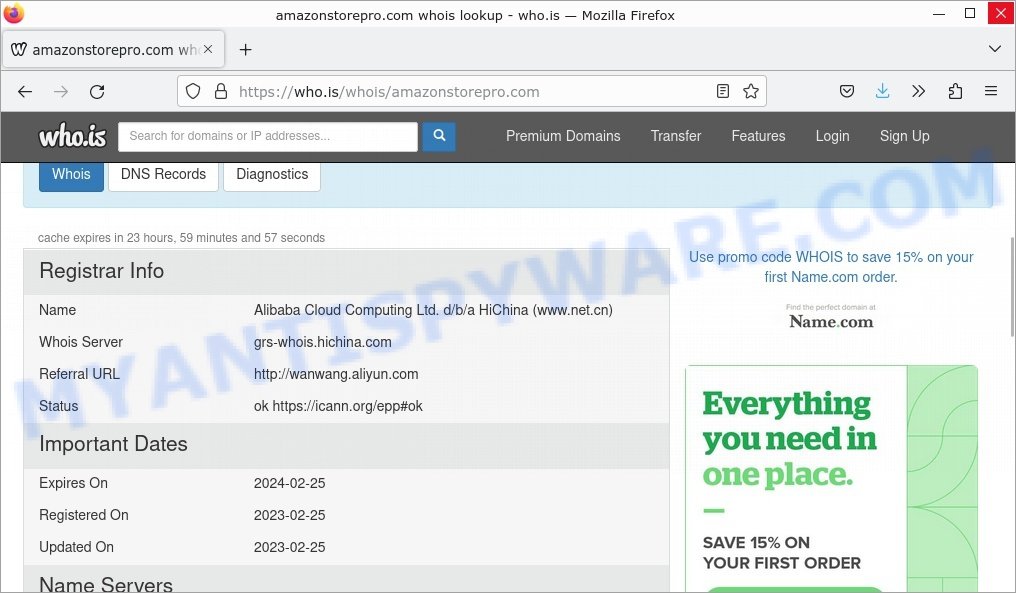
Task: Click the Referral URL label
Action: click(79, 375)
